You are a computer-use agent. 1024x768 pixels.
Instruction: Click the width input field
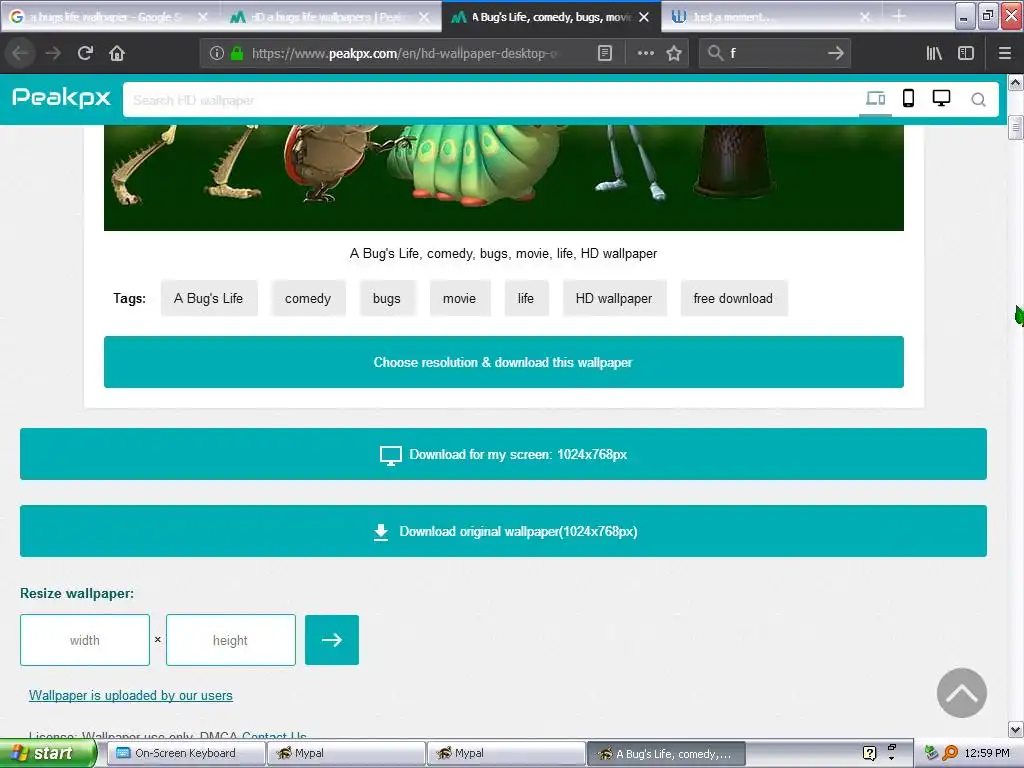(x=85, y=640)
